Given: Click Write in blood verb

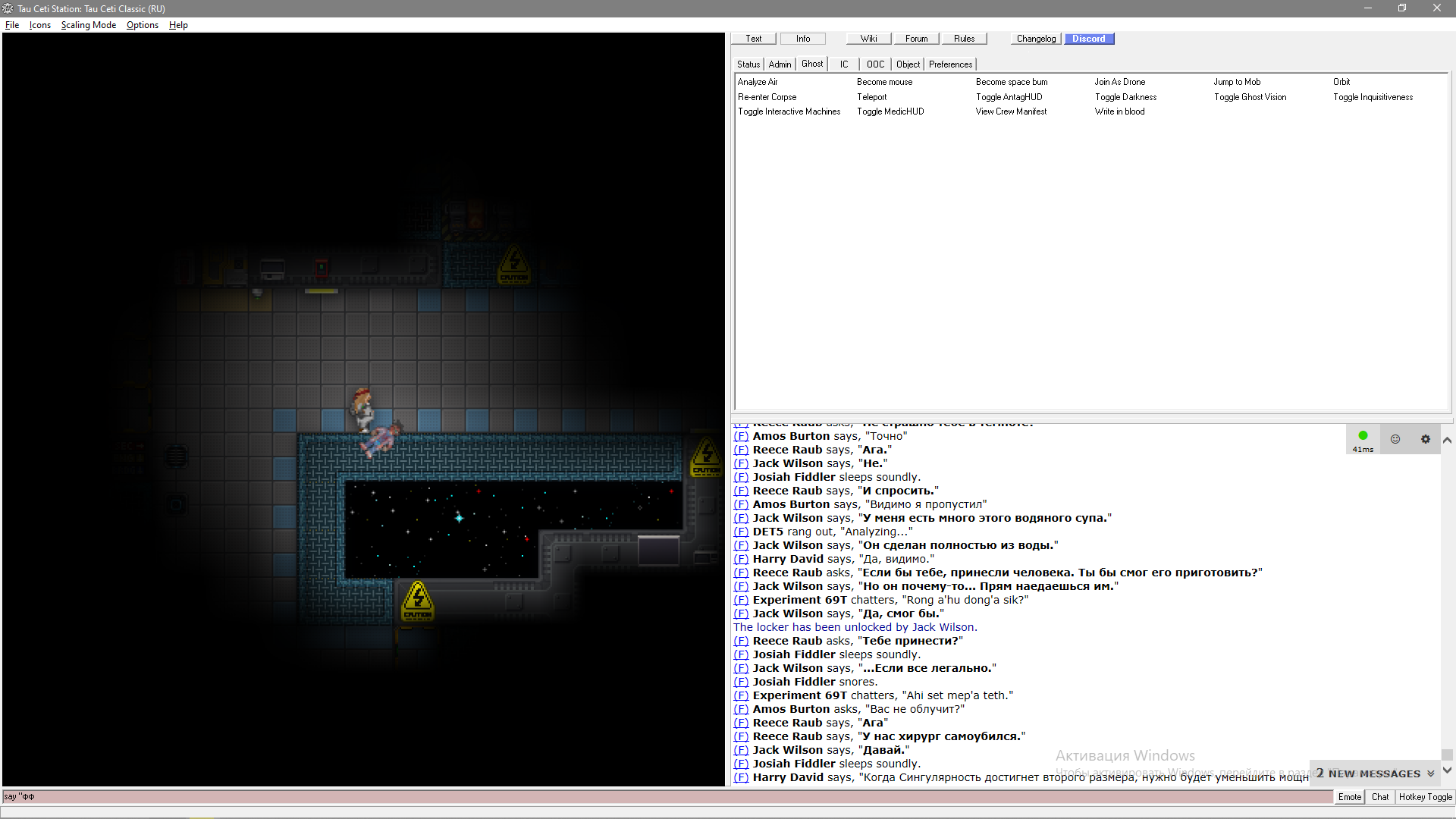Looking at the screenshot, I should tap(1119, 111).
